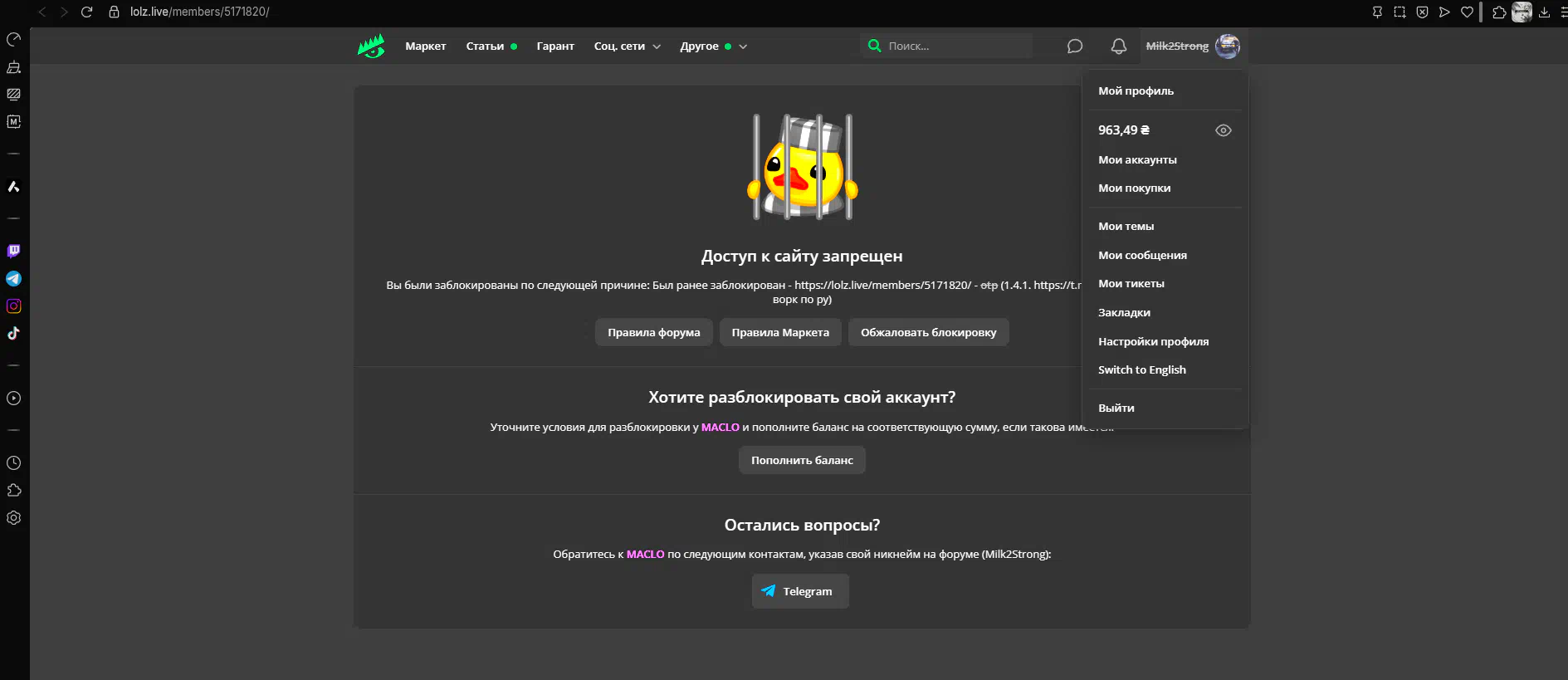Open History clock icon in sidebar

pos(13,463)
